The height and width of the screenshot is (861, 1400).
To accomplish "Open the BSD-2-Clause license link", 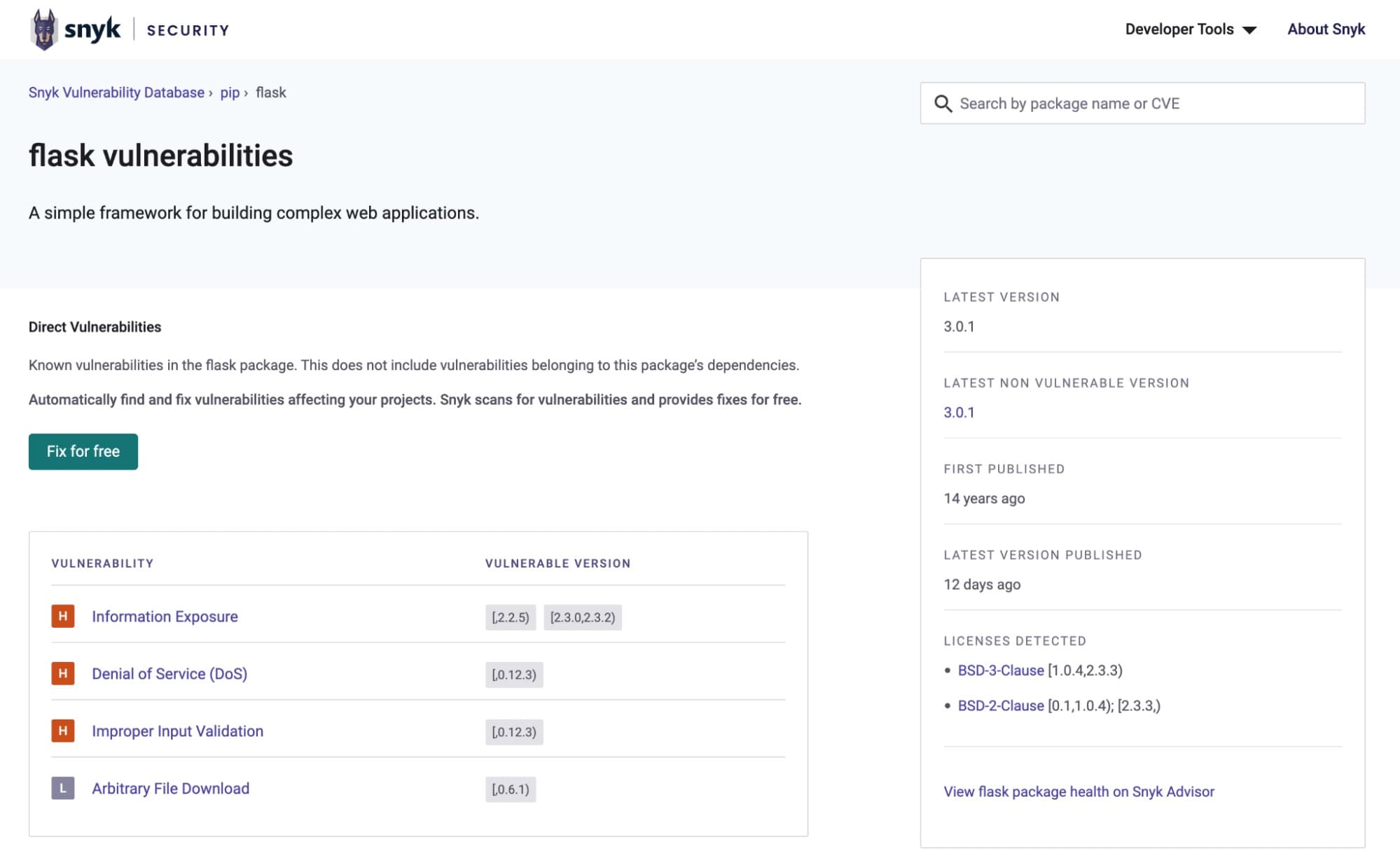I will click(1001, 706).
